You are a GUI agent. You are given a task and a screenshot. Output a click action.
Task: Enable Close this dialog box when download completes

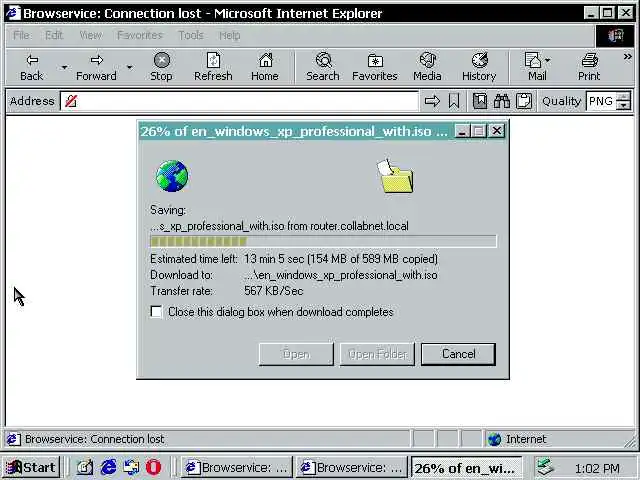click(x=156, y=312)
